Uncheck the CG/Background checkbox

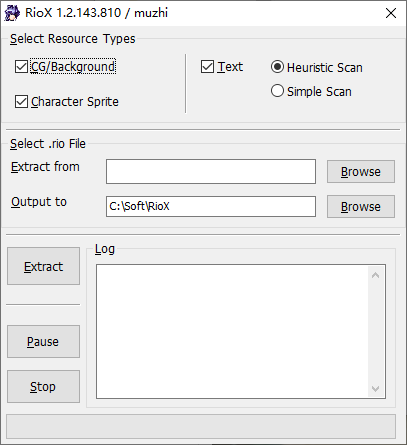[x=21, y=67]
